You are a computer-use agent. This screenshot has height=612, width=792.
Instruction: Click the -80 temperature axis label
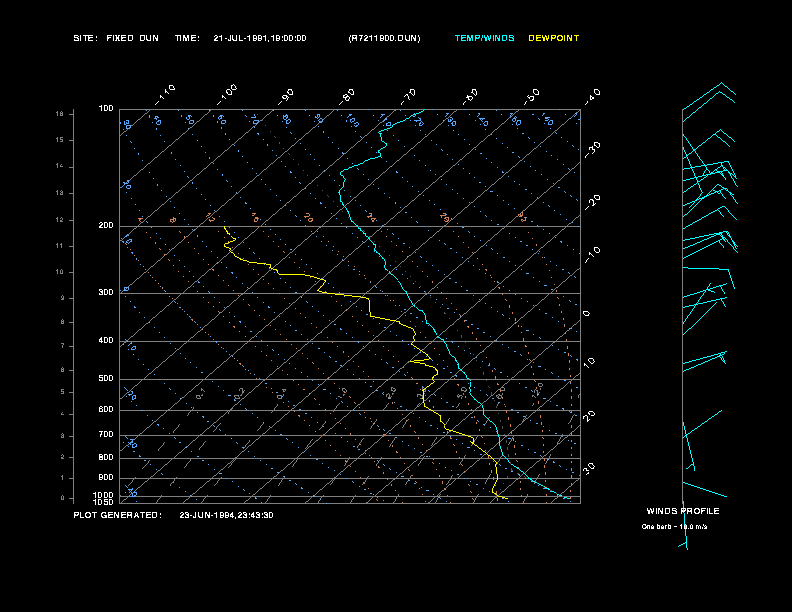pyautogui.click(x=346, y=97)
